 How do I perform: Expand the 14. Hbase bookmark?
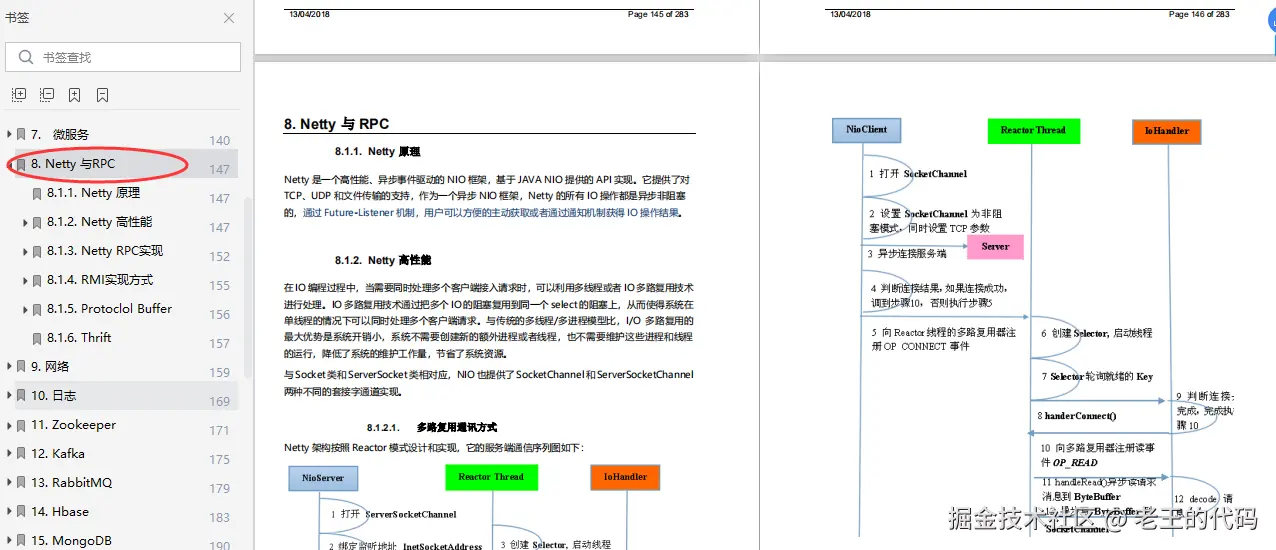pos(9,511)
